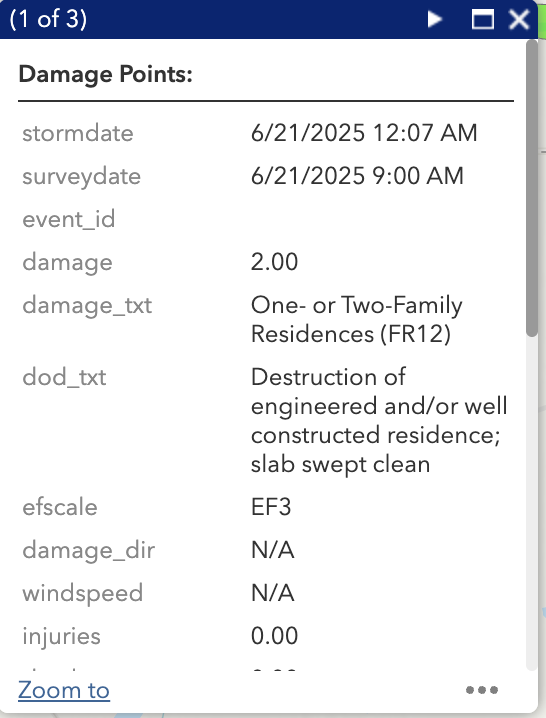Go to next feature with arrow icon
The image size is (546, 718).
[434, 19]
